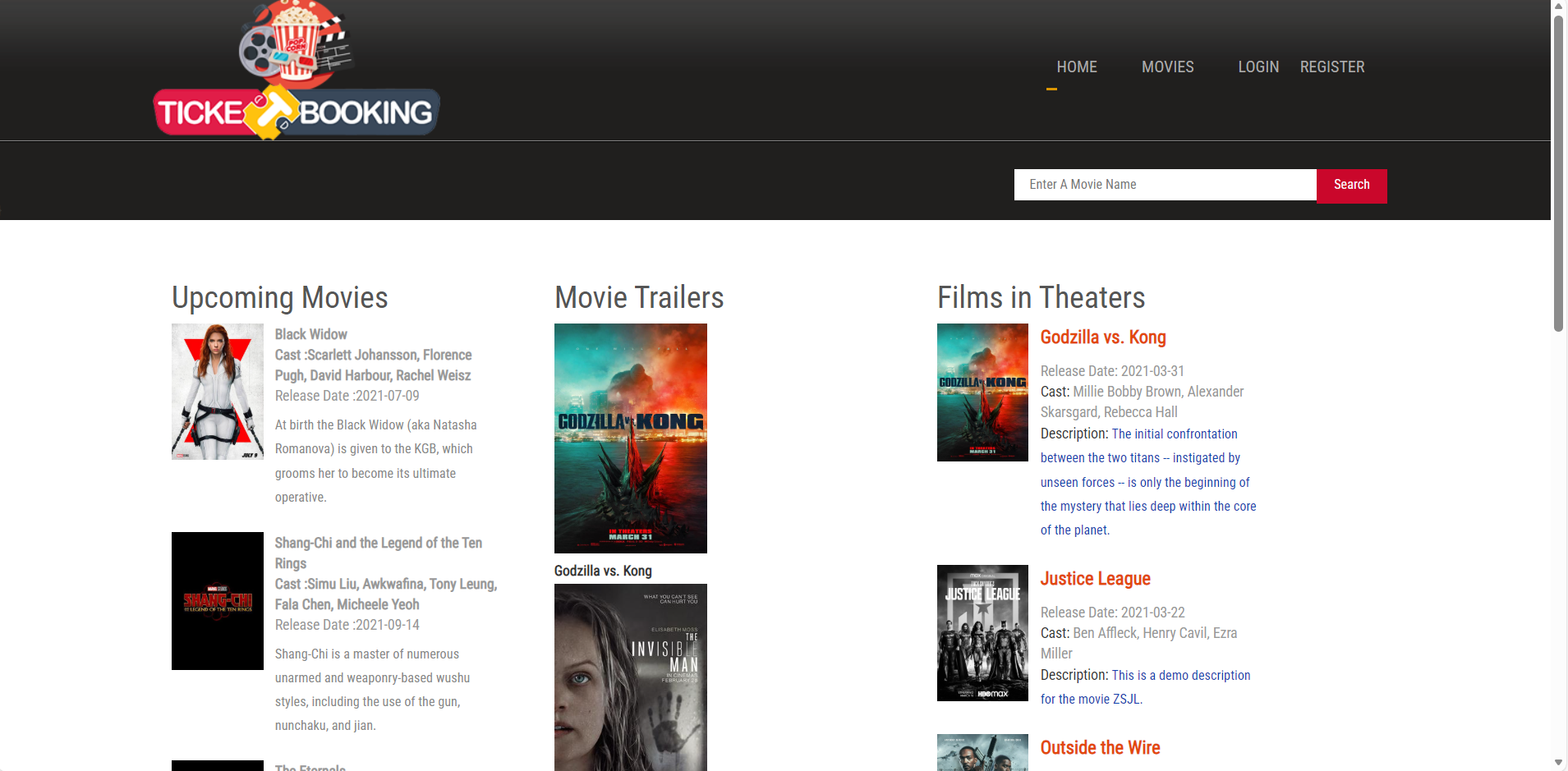The image size is (1568, 771).
Task: Click the Godzilla vs. Kong theater poster
Action: (x=982, y=392)
